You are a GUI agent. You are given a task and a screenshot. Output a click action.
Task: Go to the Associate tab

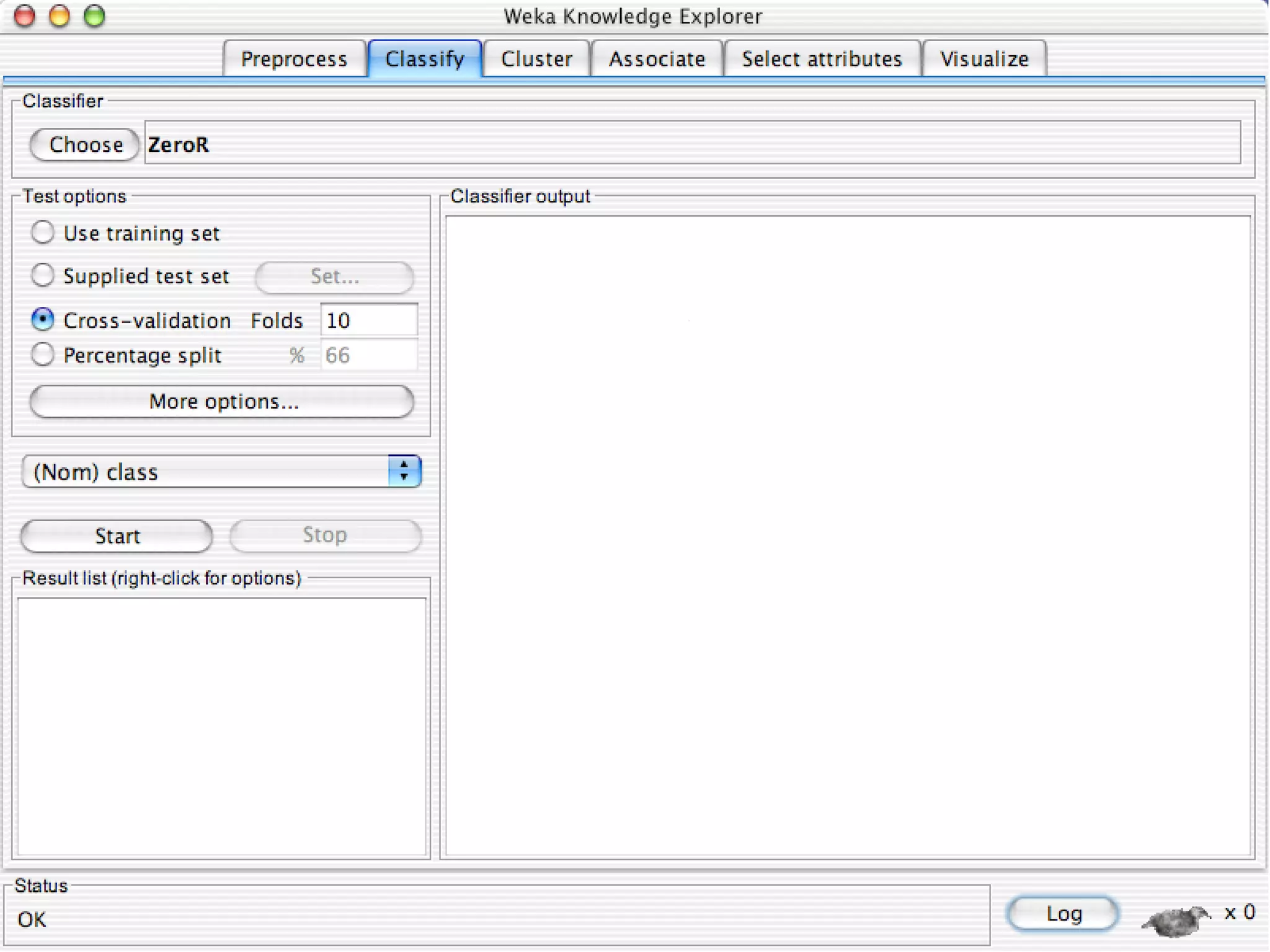coord(657,59)
